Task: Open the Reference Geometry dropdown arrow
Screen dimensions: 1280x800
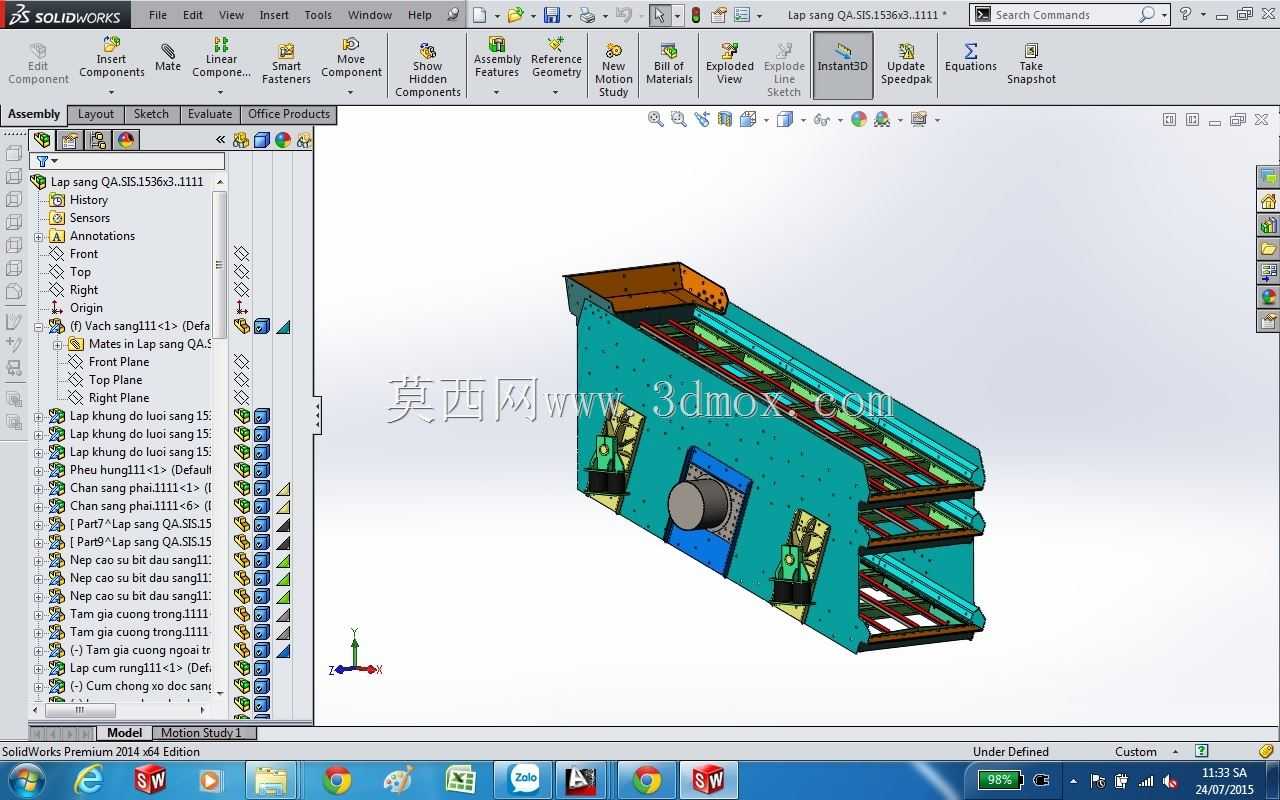Action: [x=556, y=92]
